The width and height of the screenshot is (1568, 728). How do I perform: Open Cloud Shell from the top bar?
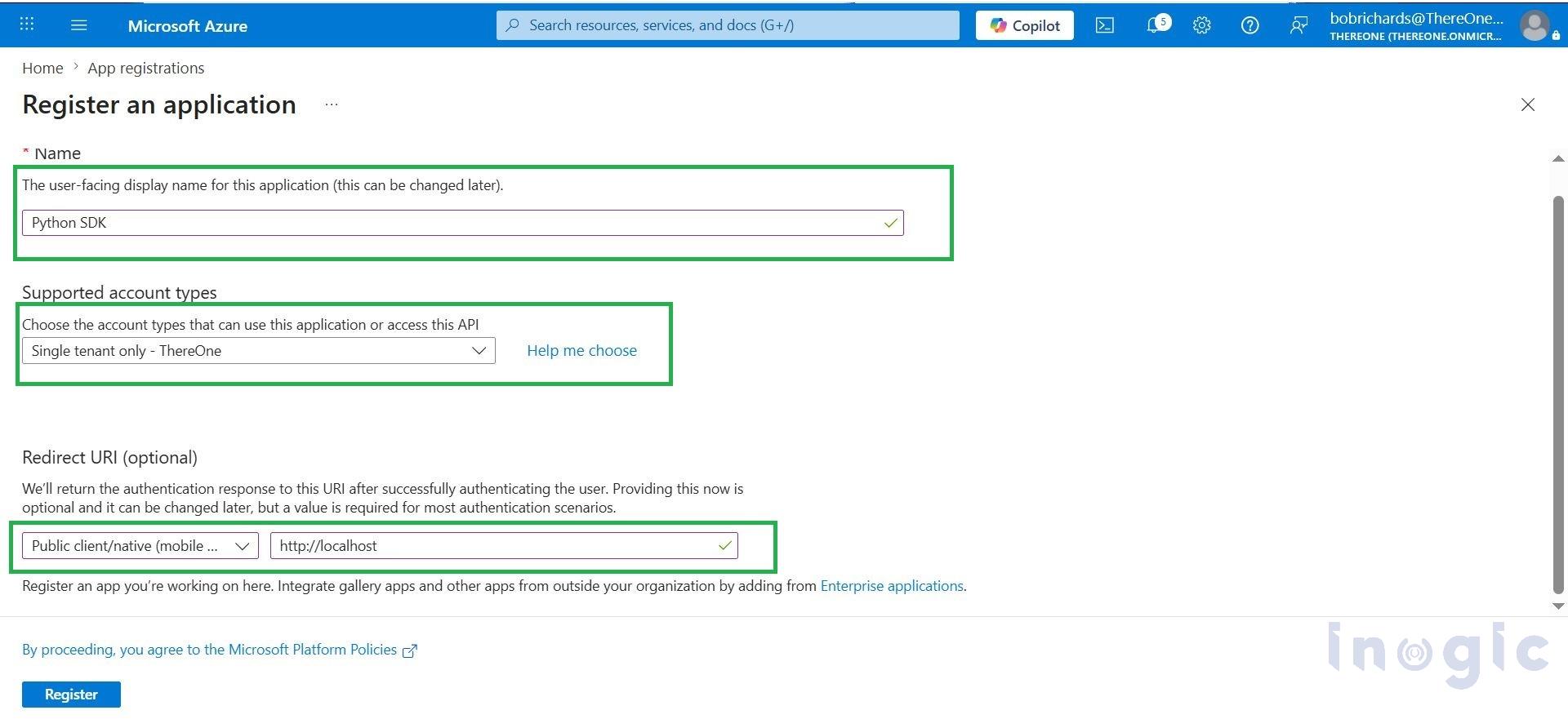click(x=1104, y=25)
